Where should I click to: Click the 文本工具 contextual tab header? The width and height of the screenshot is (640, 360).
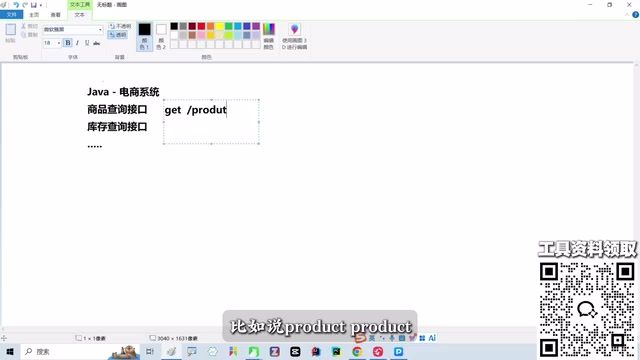[80, 5]
